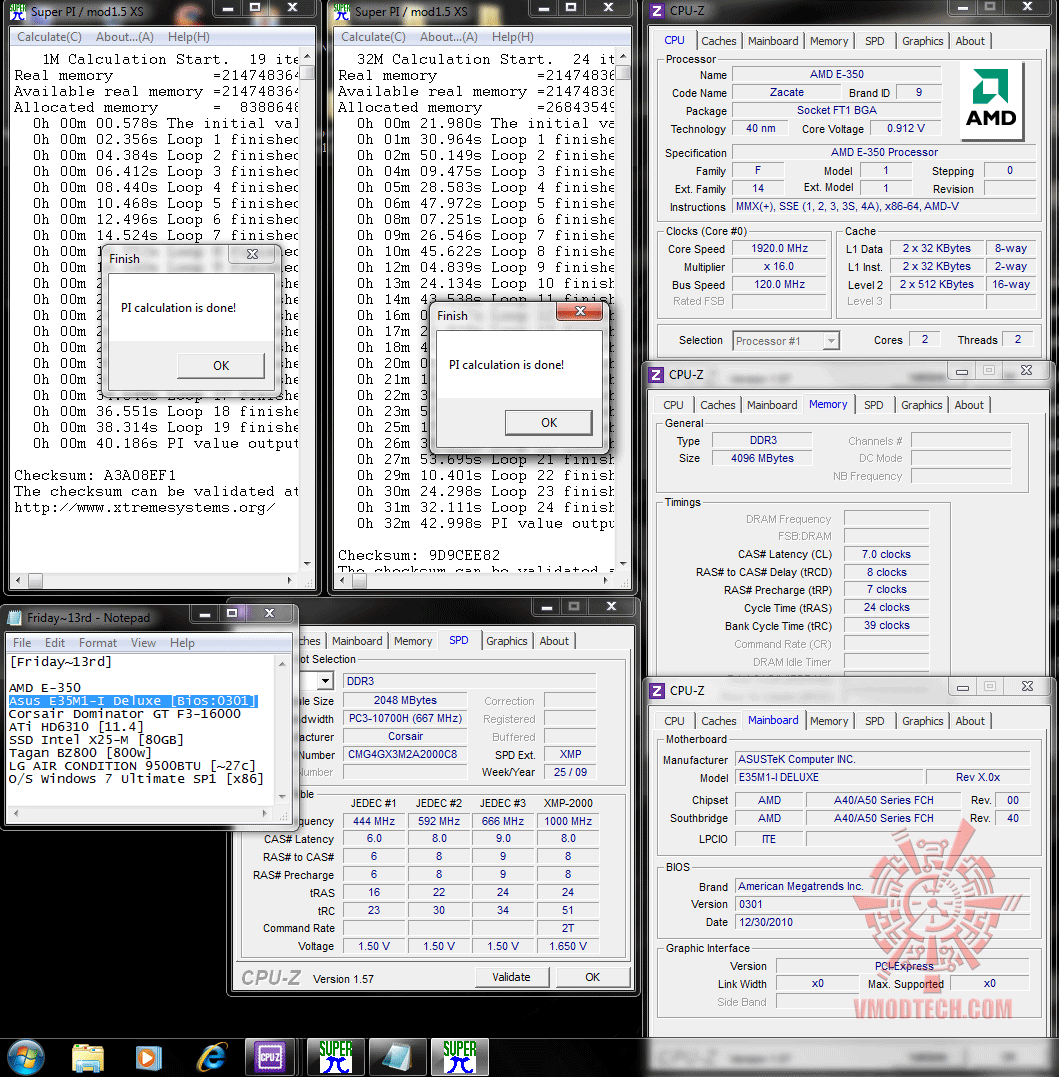Image resolution: width=1059 pixels, height=1077 pixels.
Task: Open Calculate(C) menu in 32M Super PI
Action: tap(374, 37)
